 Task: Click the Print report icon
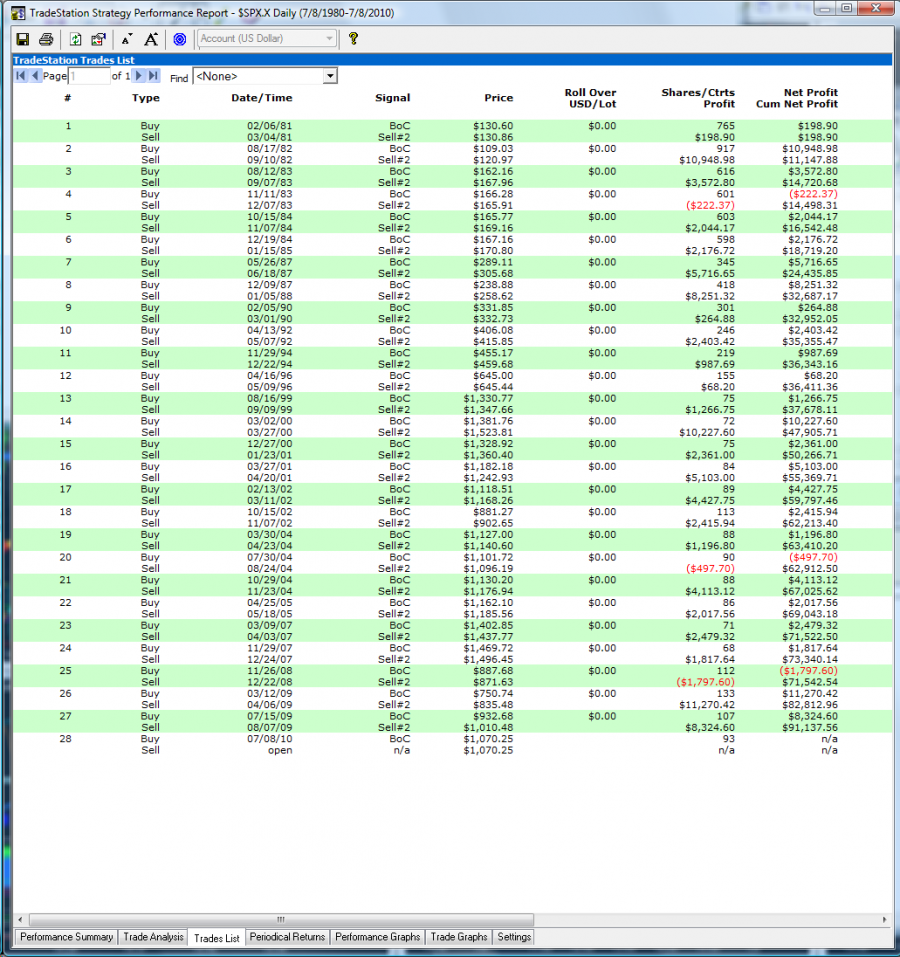46,40
